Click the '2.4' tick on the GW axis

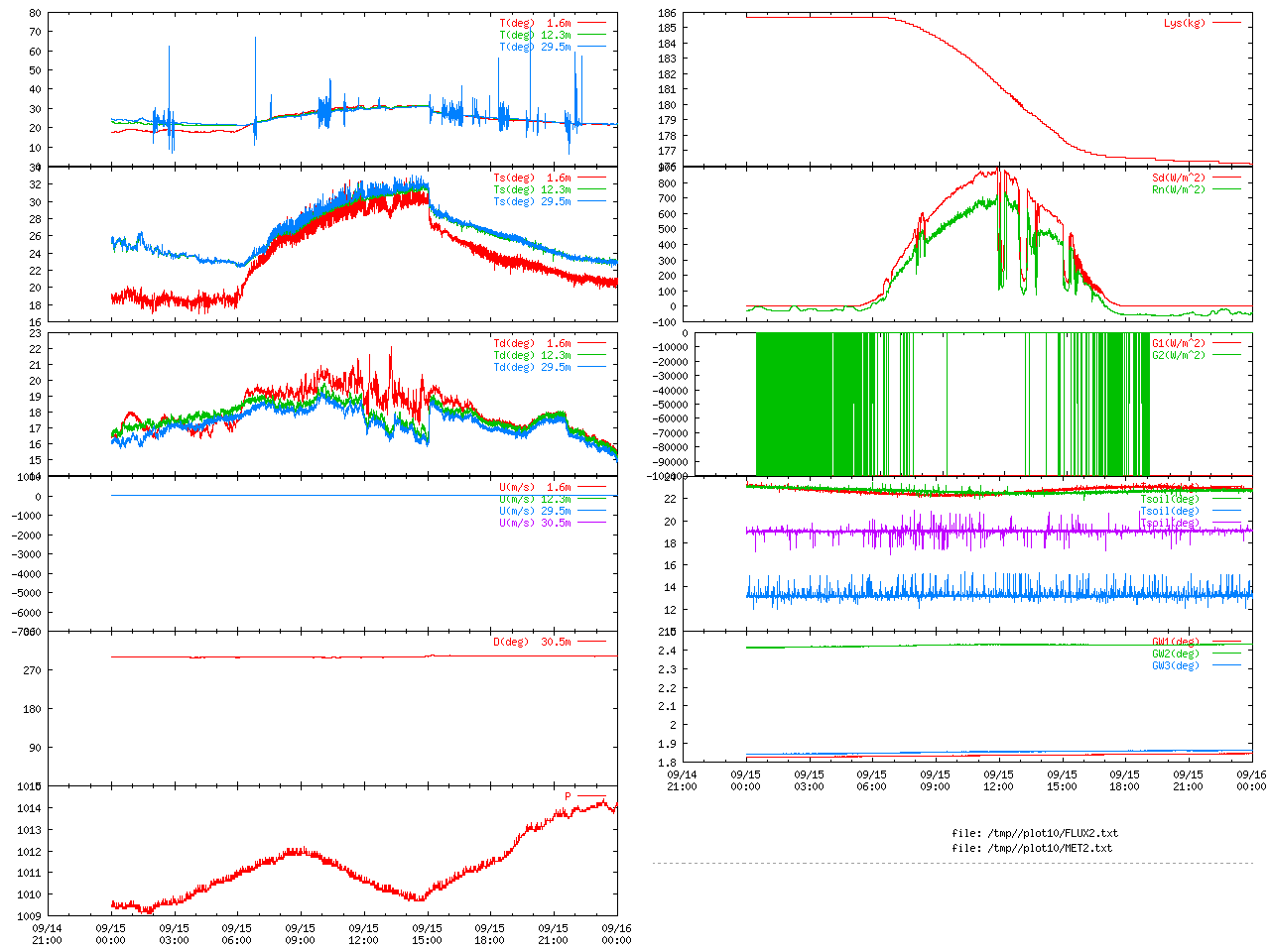pyautogui.click(x=667, y=651)
